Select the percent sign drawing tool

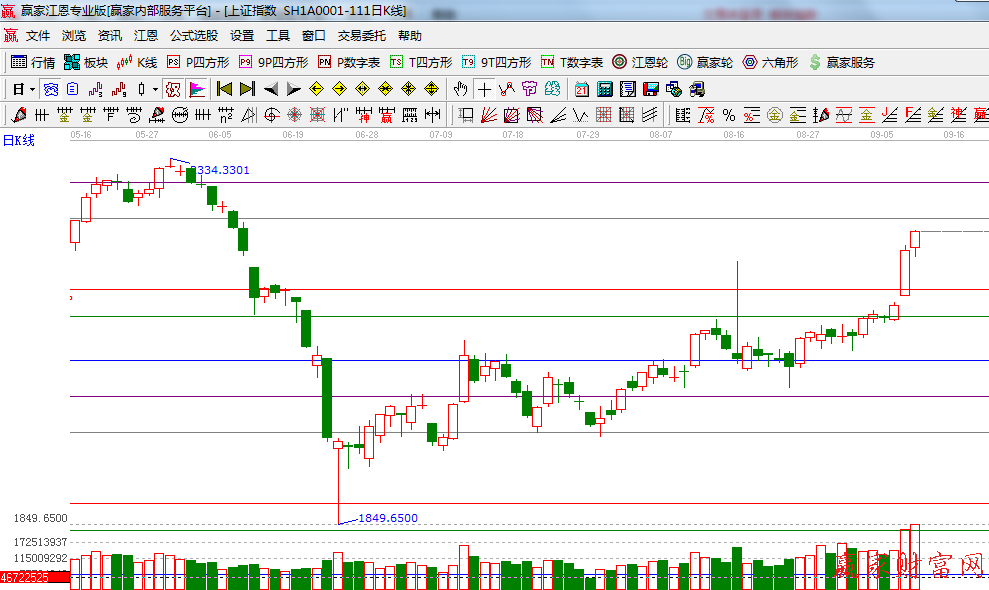(729, 115)
